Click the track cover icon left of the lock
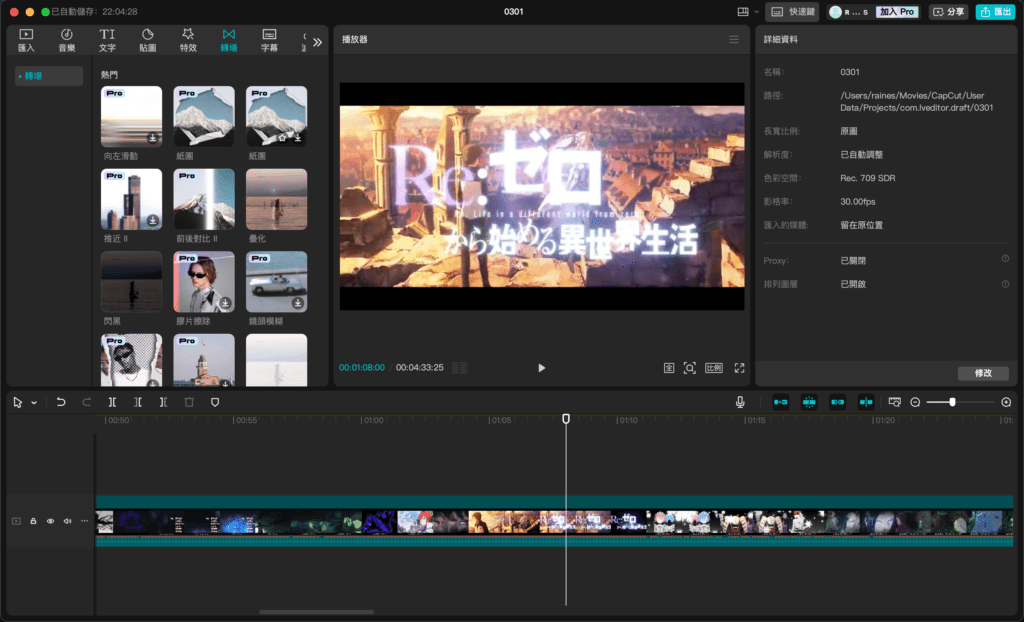Viewport: 1024px width, 622px height. coord(16,521)
